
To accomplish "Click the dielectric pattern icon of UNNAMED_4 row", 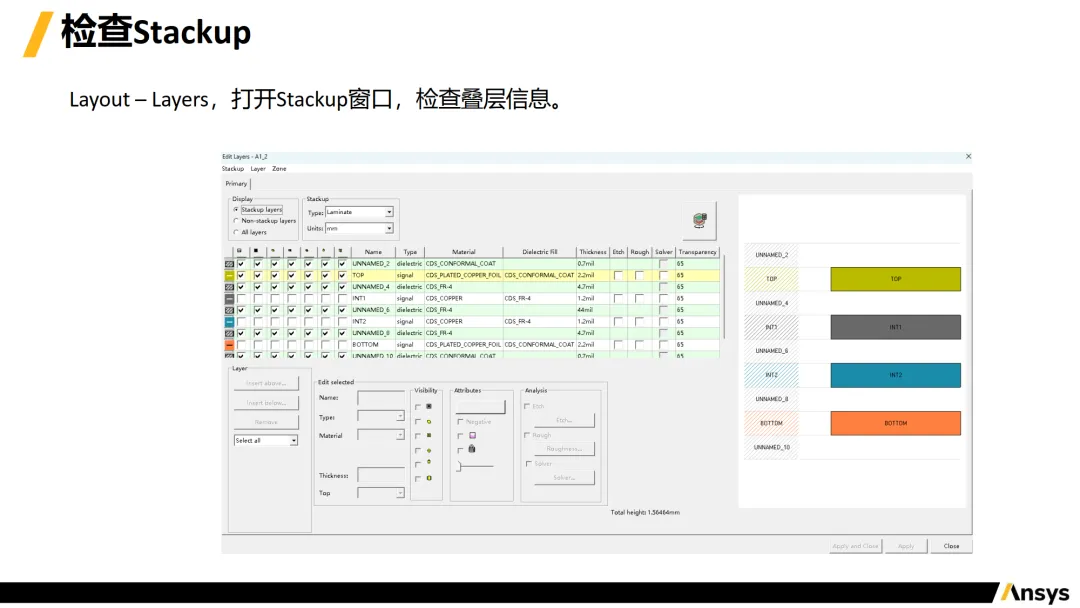I will click(229, 287).
